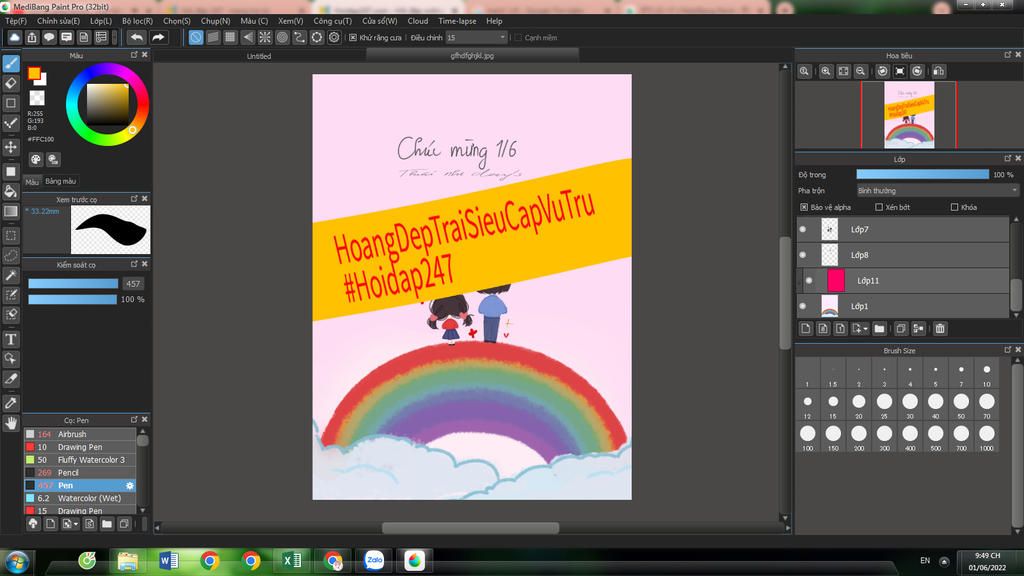Choose the Move tool
This screenshot has width=1024, height=576.
(11, 146)
